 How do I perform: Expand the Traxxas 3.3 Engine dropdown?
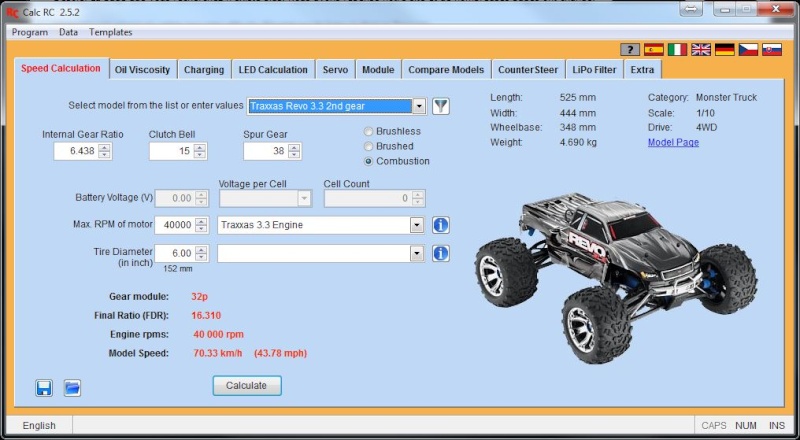click(x=417, y=225)
